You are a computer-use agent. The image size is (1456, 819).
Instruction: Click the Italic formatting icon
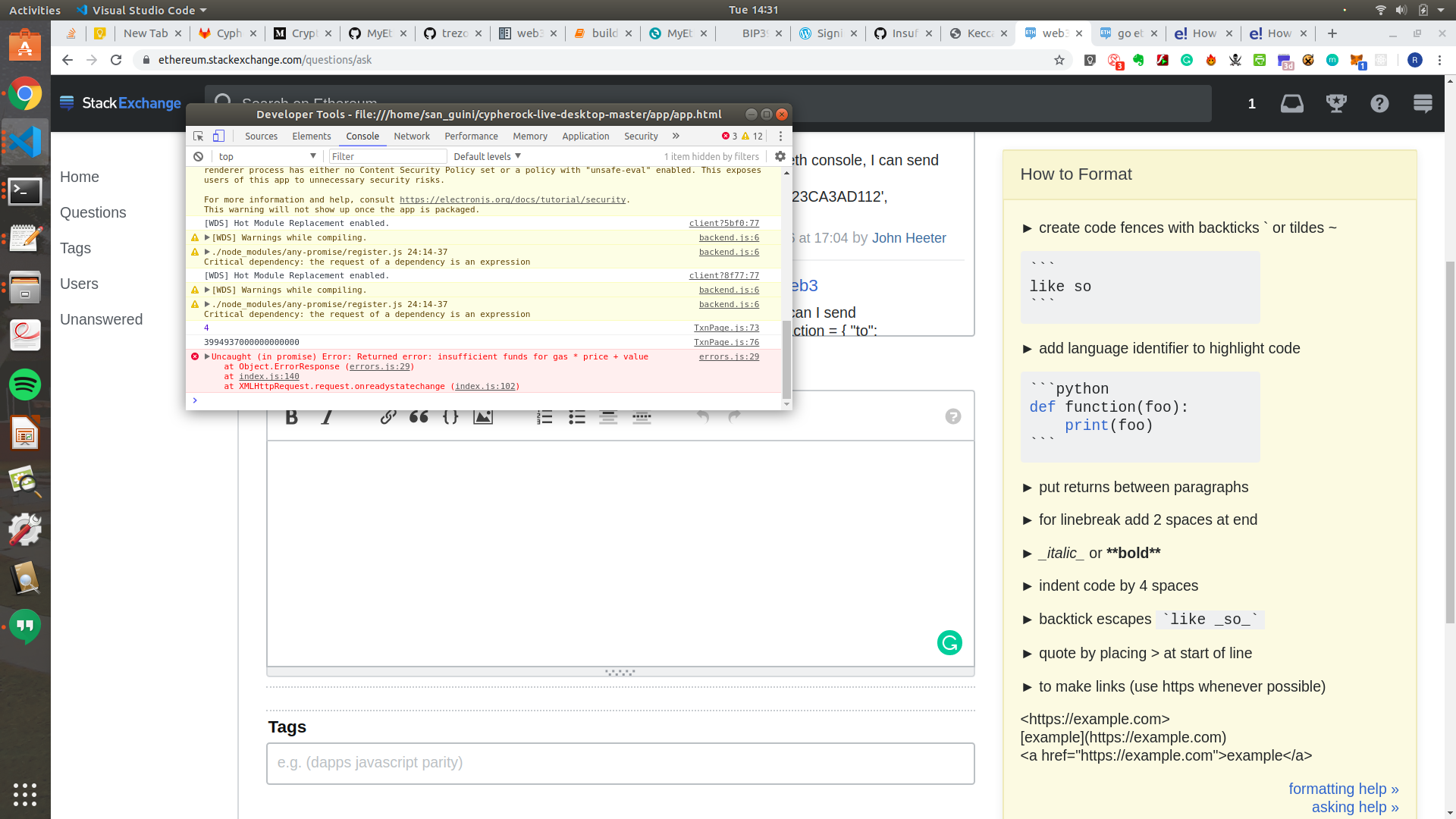[x=327, y=417]
